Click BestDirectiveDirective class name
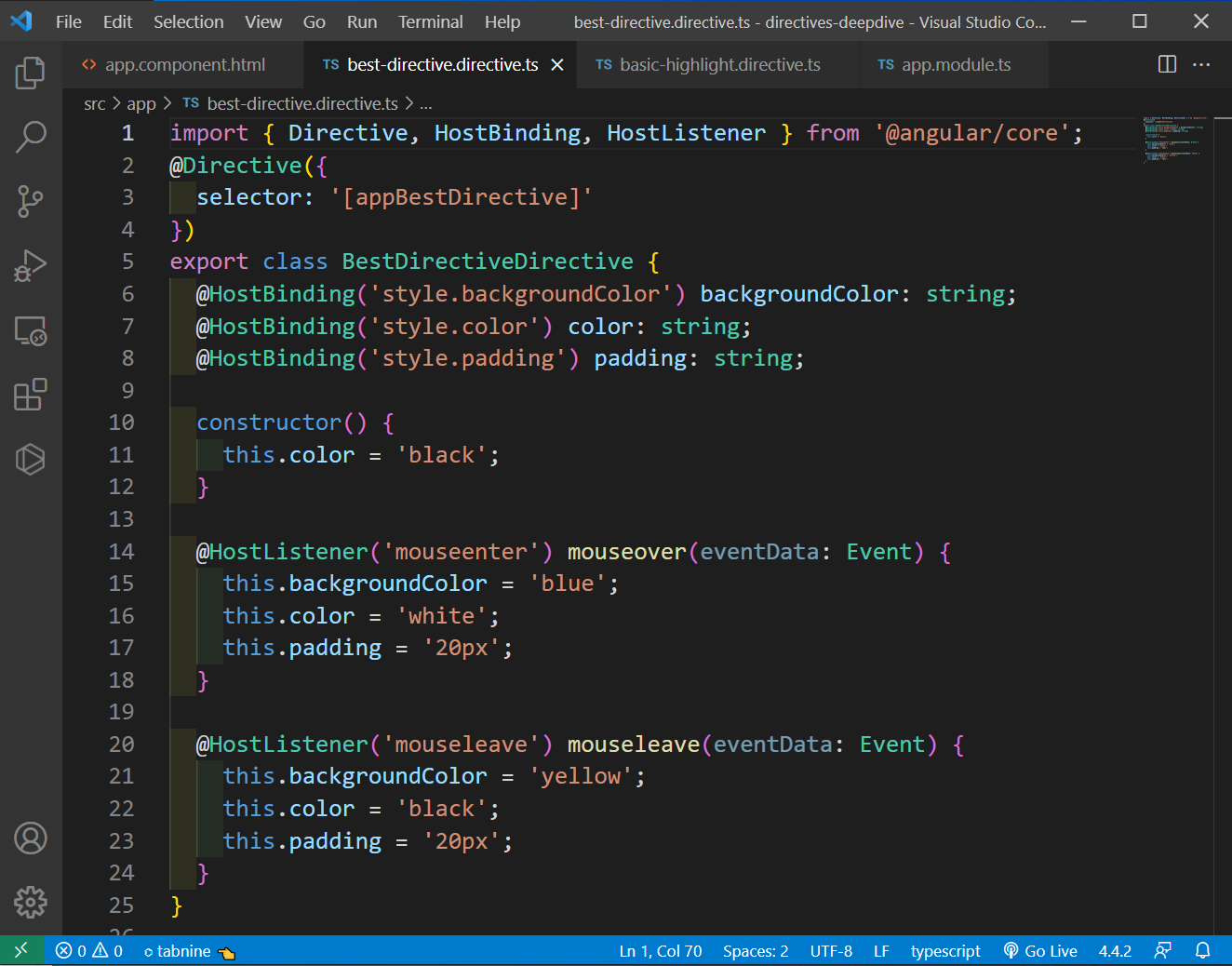Screen dimensions: 1232x966 tap(488, 262)
